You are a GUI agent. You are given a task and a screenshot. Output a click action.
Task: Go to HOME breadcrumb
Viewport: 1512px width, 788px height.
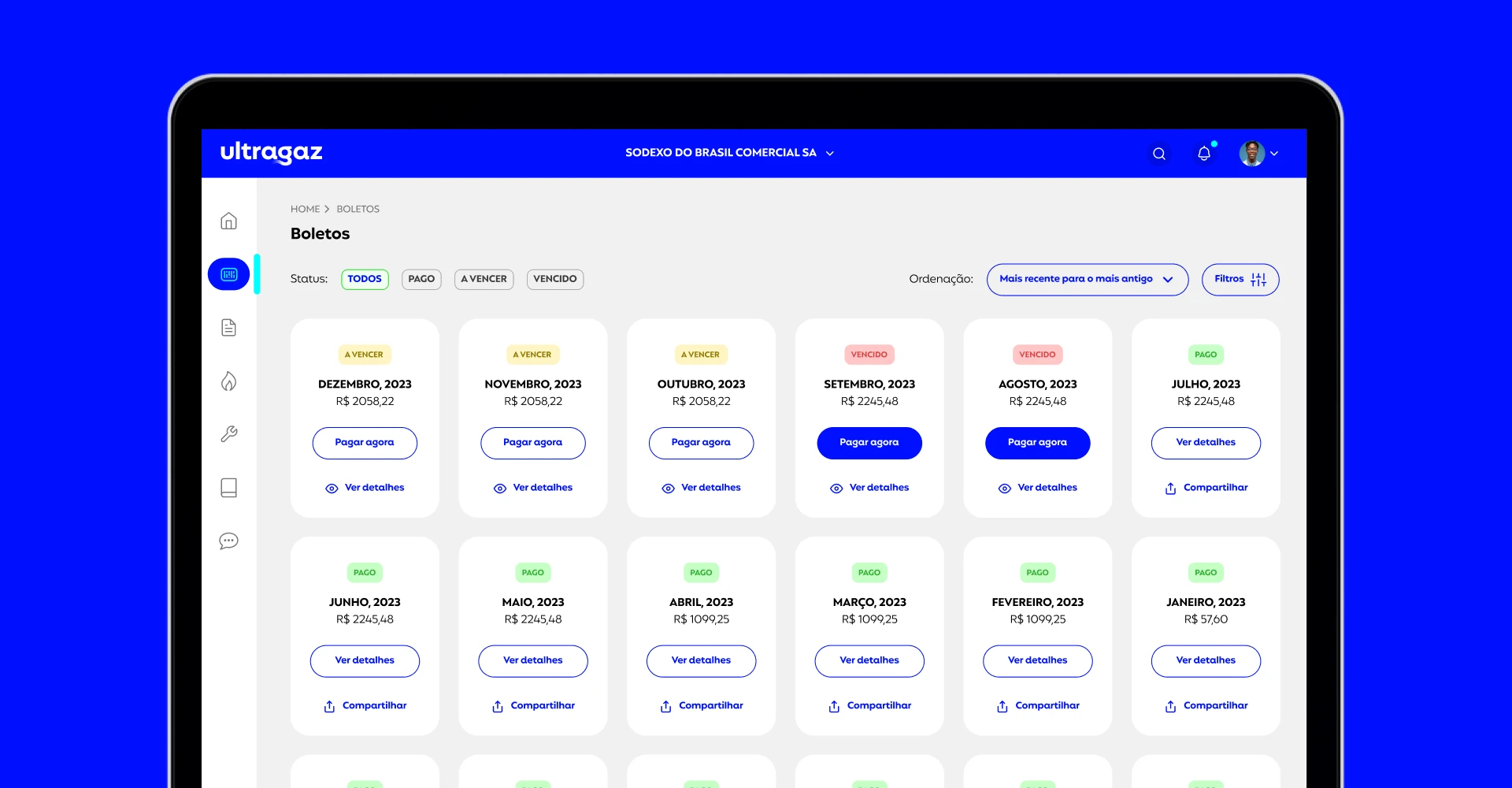(305, 209)
